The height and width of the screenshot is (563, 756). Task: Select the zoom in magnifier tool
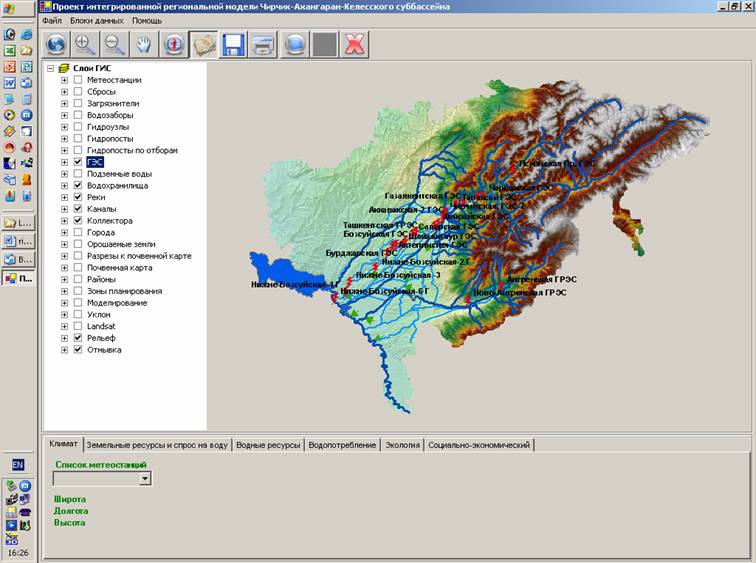(x=85, y=44)
